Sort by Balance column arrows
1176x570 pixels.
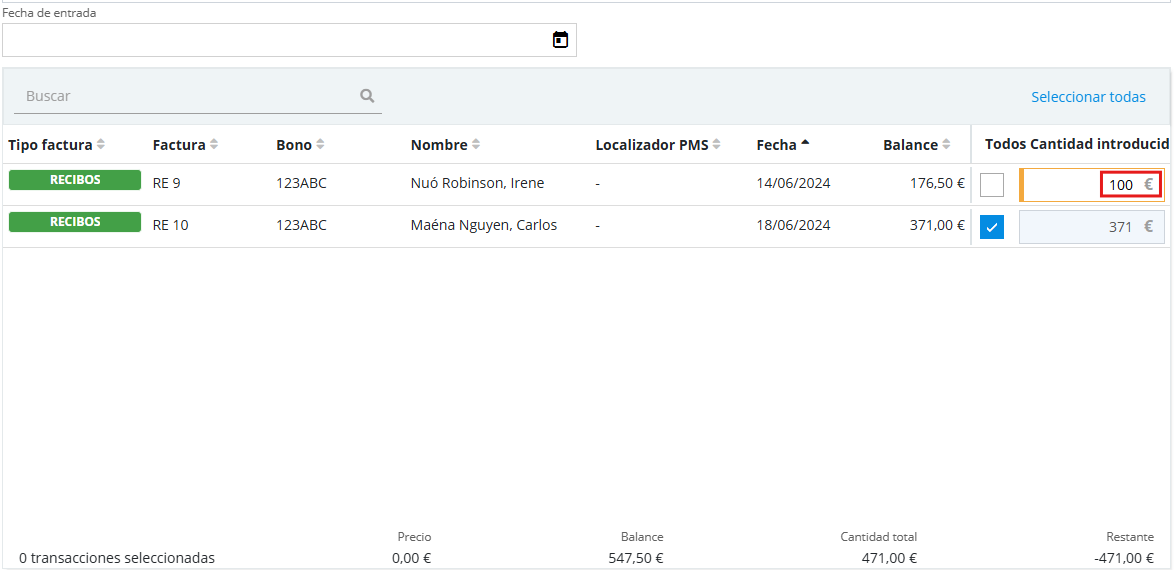pyautogui.click(x=946, y=145)
